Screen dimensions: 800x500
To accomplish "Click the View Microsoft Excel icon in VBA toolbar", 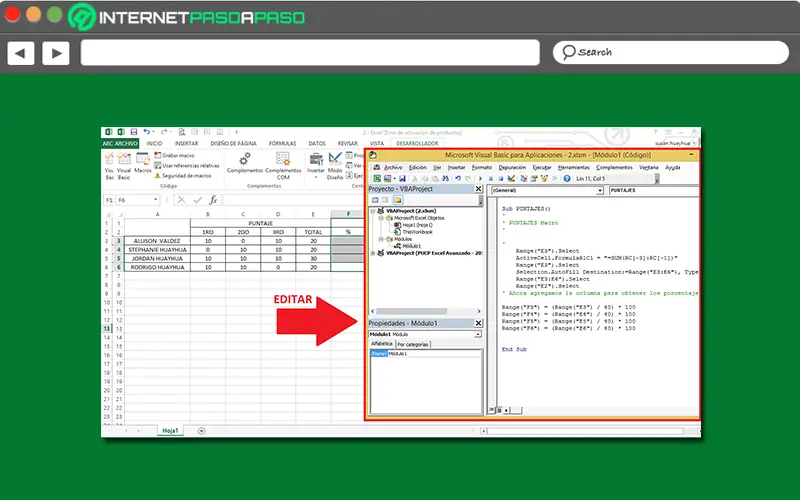I will tap(377, 179).
